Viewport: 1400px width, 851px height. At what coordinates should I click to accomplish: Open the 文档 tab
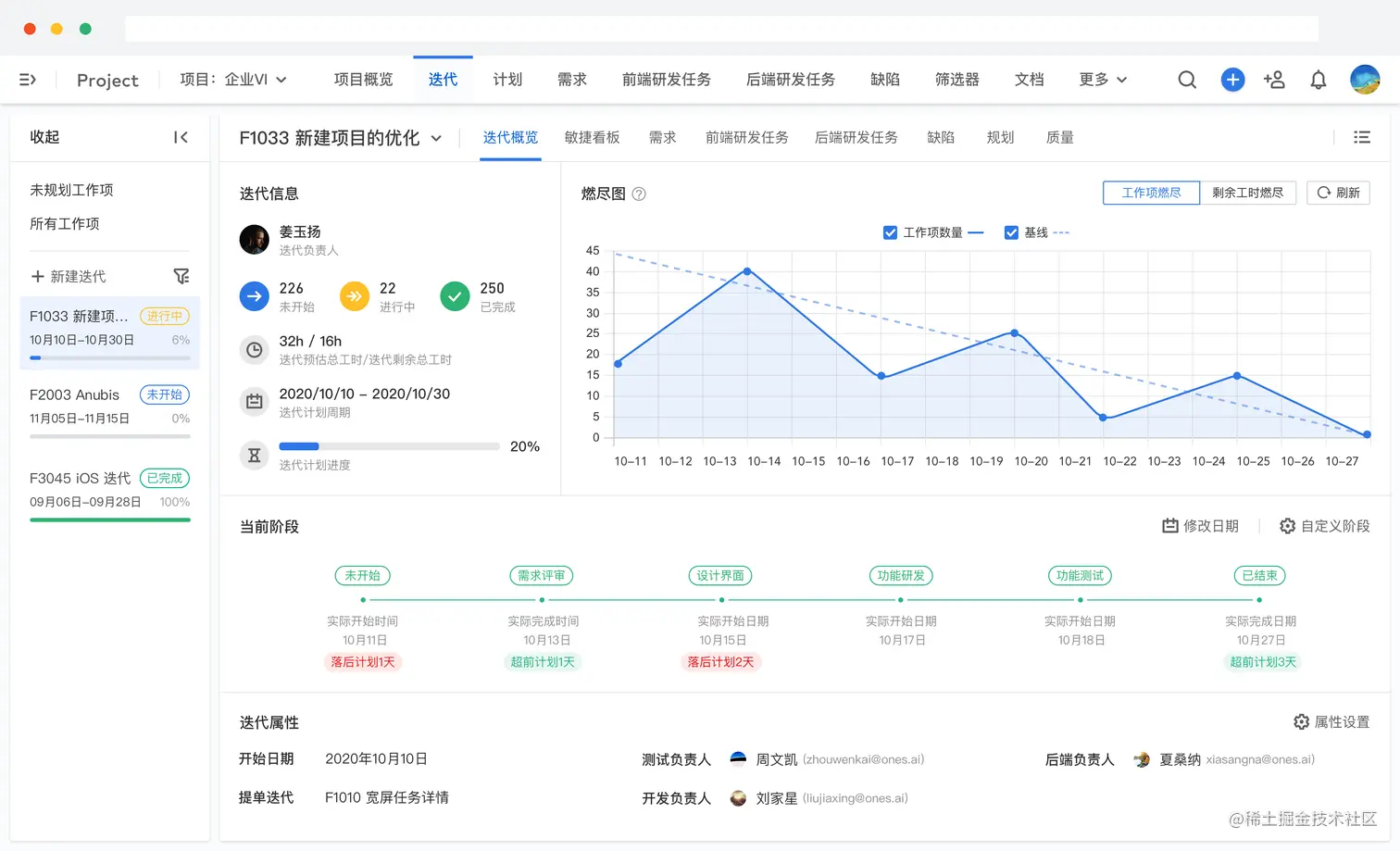point(1030,80)
